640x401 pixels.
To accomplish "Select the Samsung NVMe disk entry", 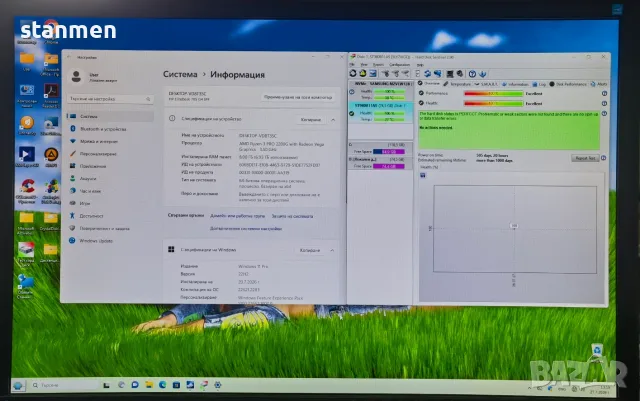I will pos(381,90).
